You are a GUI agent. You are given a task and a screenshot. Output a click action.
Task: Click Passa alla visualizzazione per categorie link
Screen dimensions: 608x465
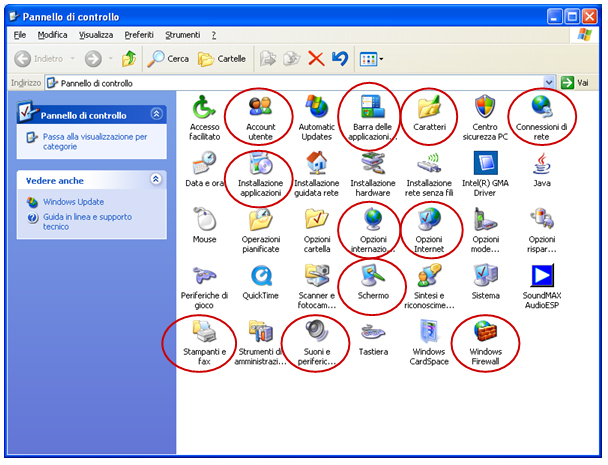click(95, 142)
